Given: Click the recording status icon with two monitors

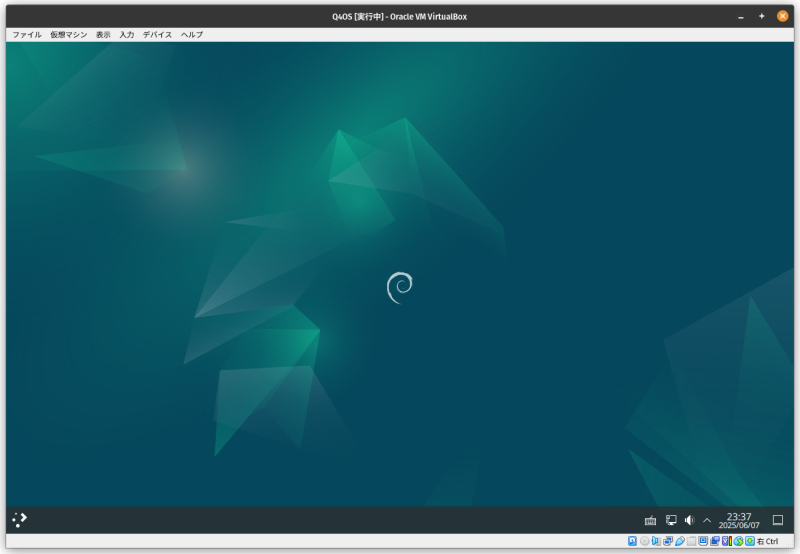Looking at the screenshot, I should (715, 541).
